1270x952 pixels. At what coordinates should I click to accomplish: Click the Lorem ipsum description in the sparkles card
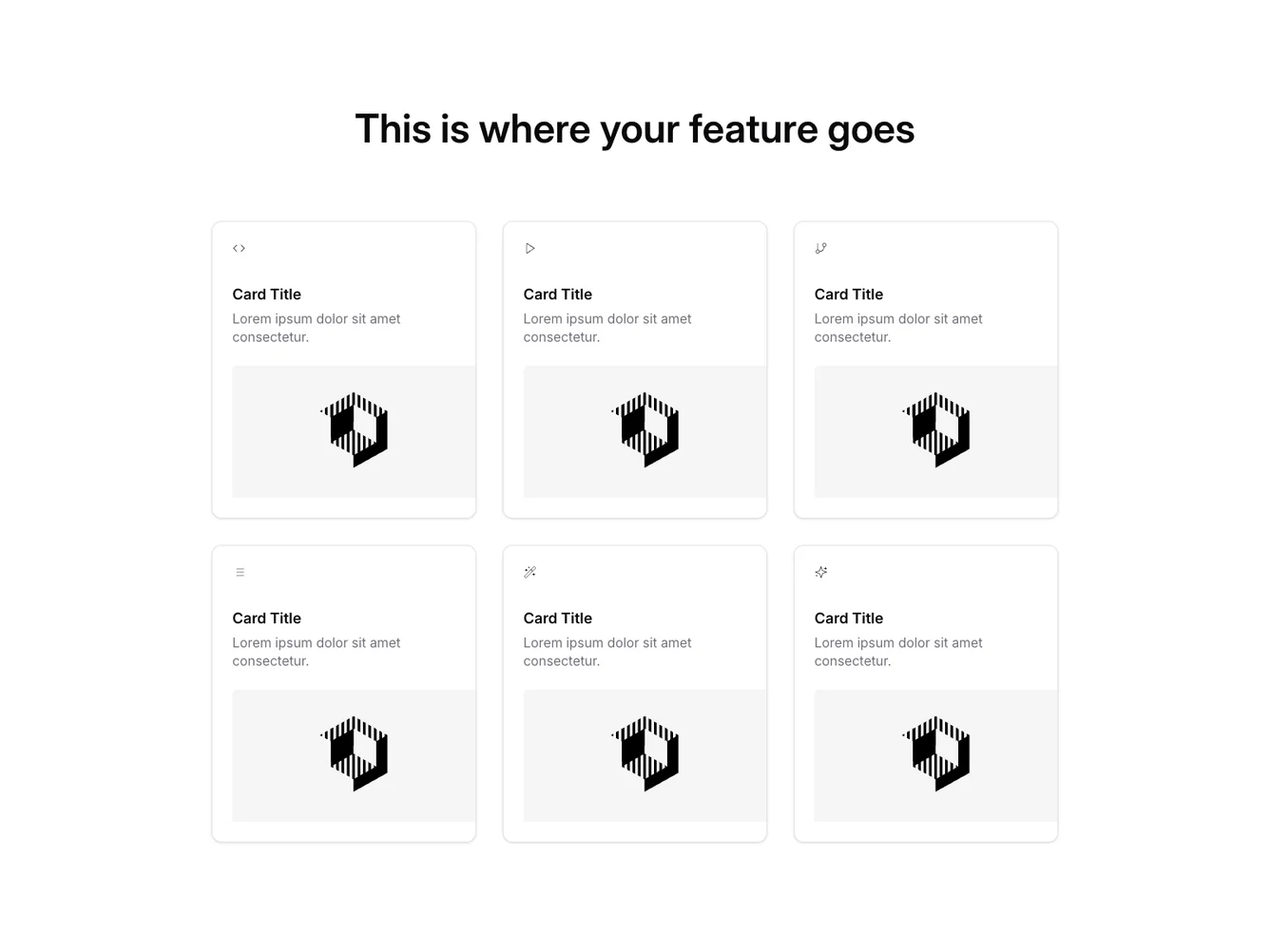point(897,652)
